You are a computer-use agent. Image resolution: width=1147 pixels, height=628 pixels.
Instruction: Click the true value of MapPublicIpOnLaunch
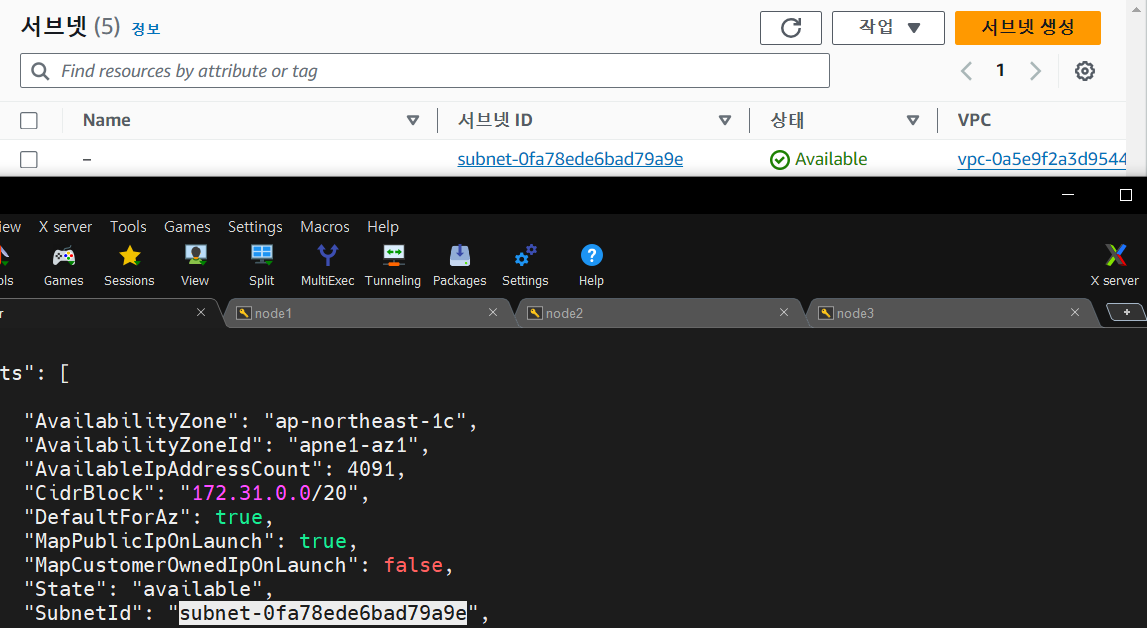pyautogui.click(x=323, y=541)
